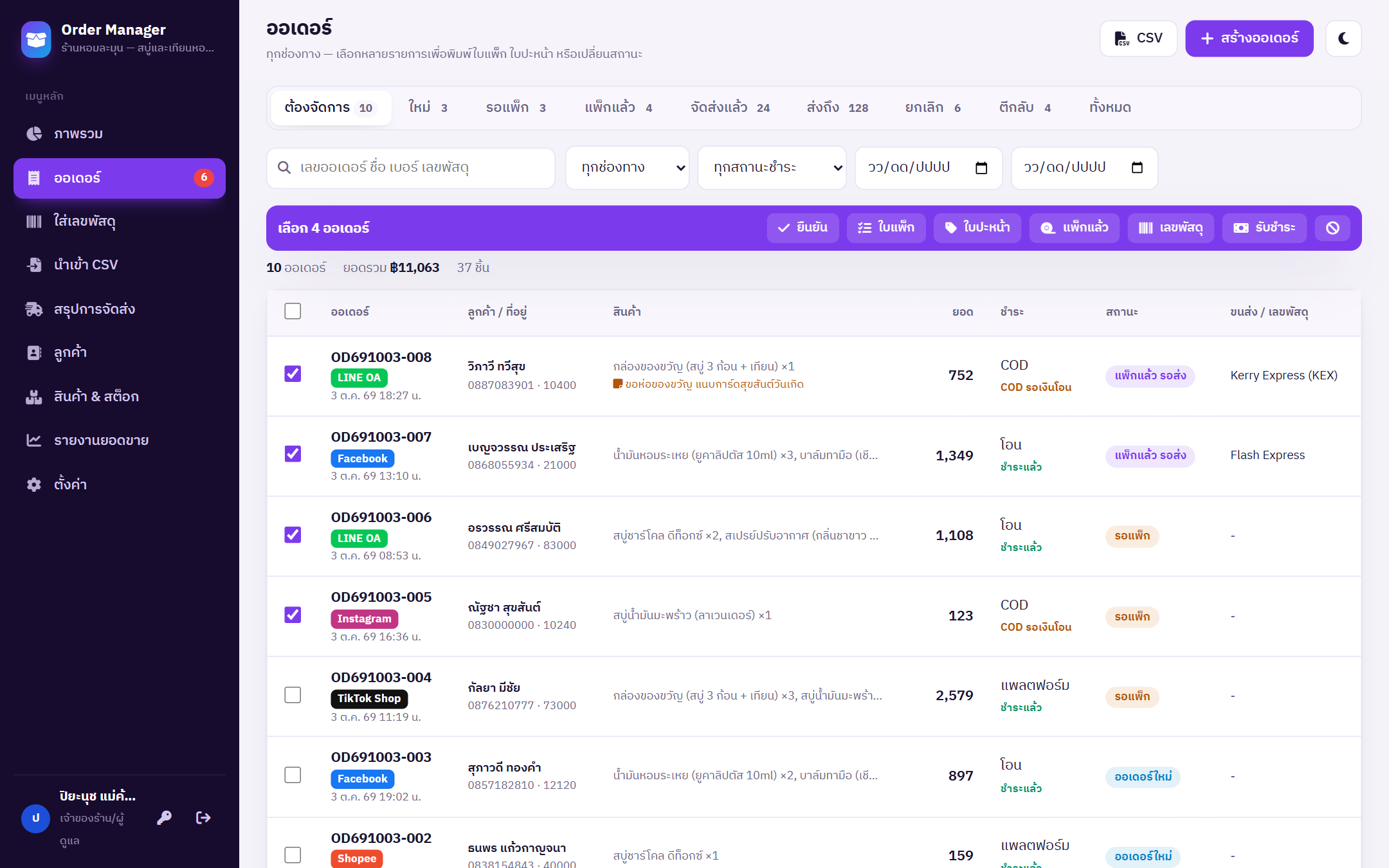Open นำเข้า CSV import page

coord(120,265)
